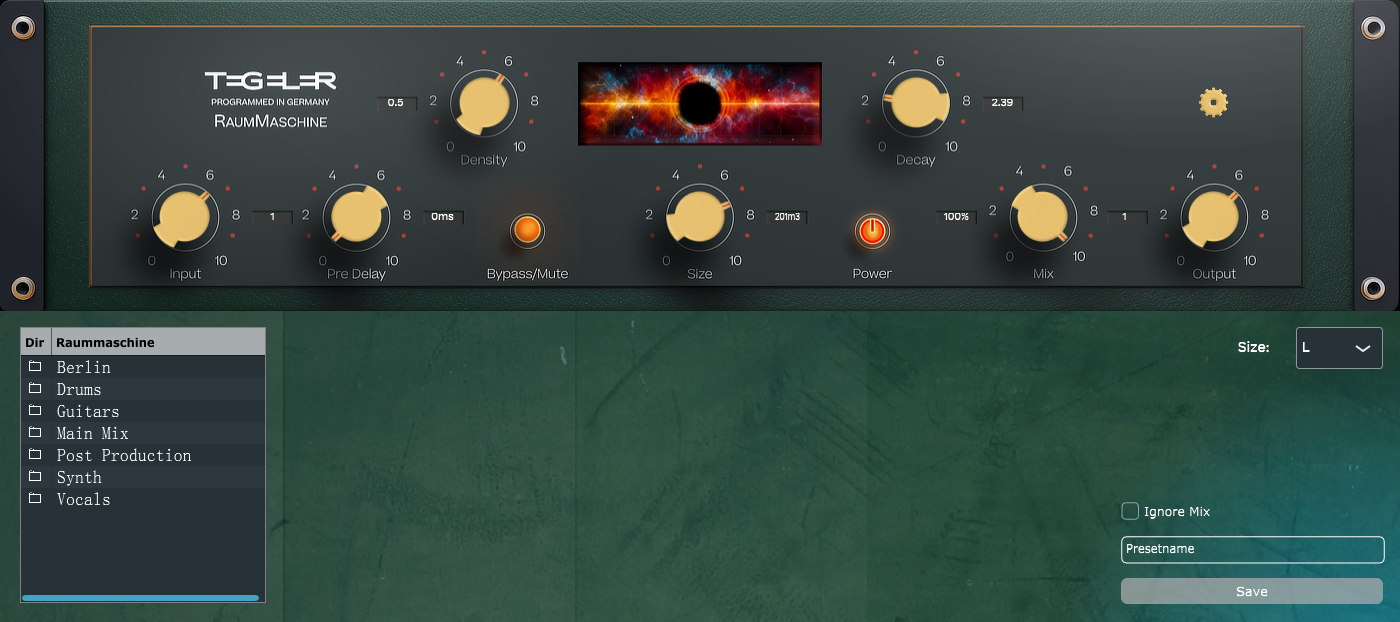Click the folder icon beside Synth
Image resolution: width=1400 pixels, height=622 pixels.
[x=35, y=476]
